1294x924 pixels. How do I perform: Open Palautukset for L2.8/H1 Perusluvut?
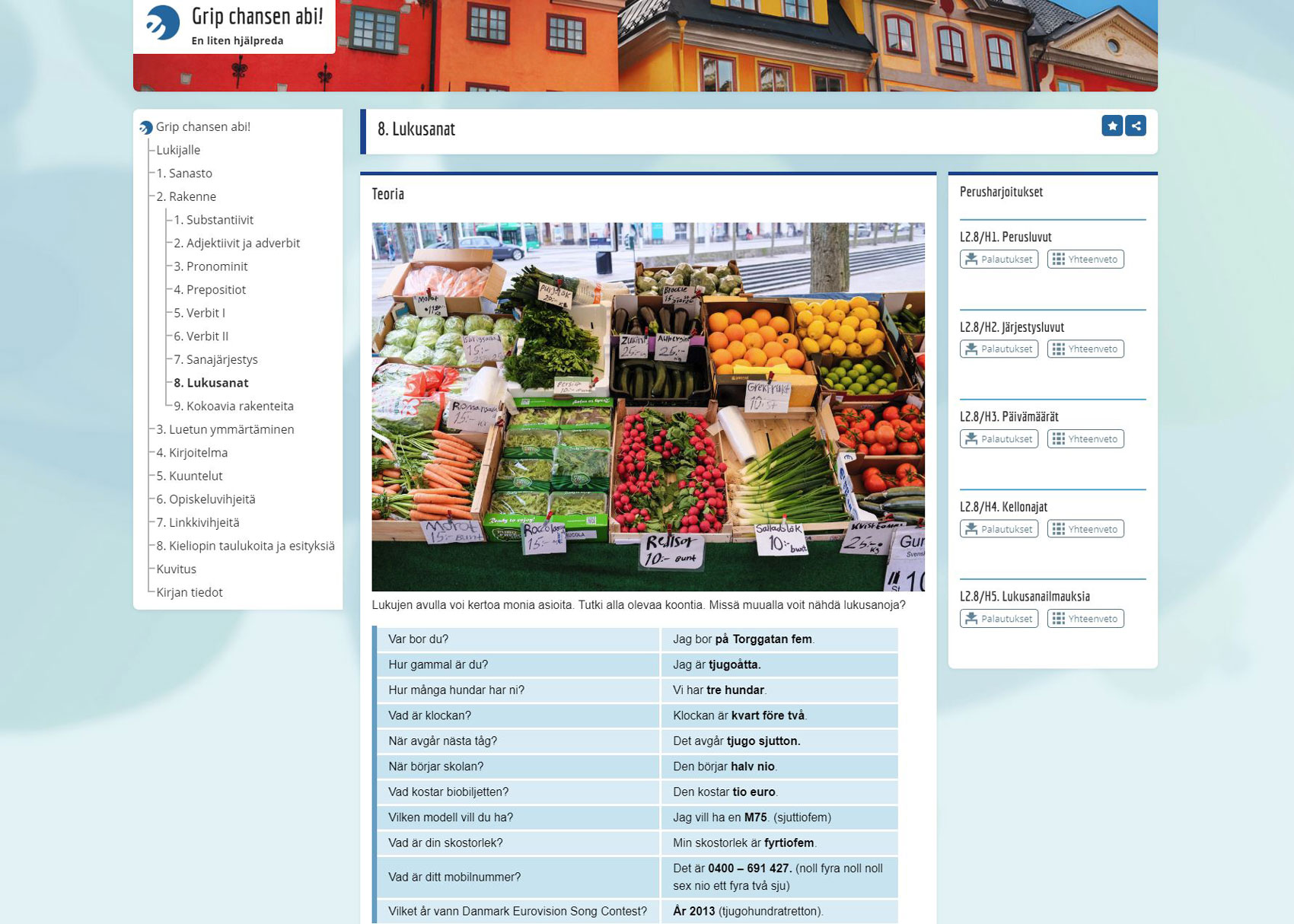[x=999, y=260]
